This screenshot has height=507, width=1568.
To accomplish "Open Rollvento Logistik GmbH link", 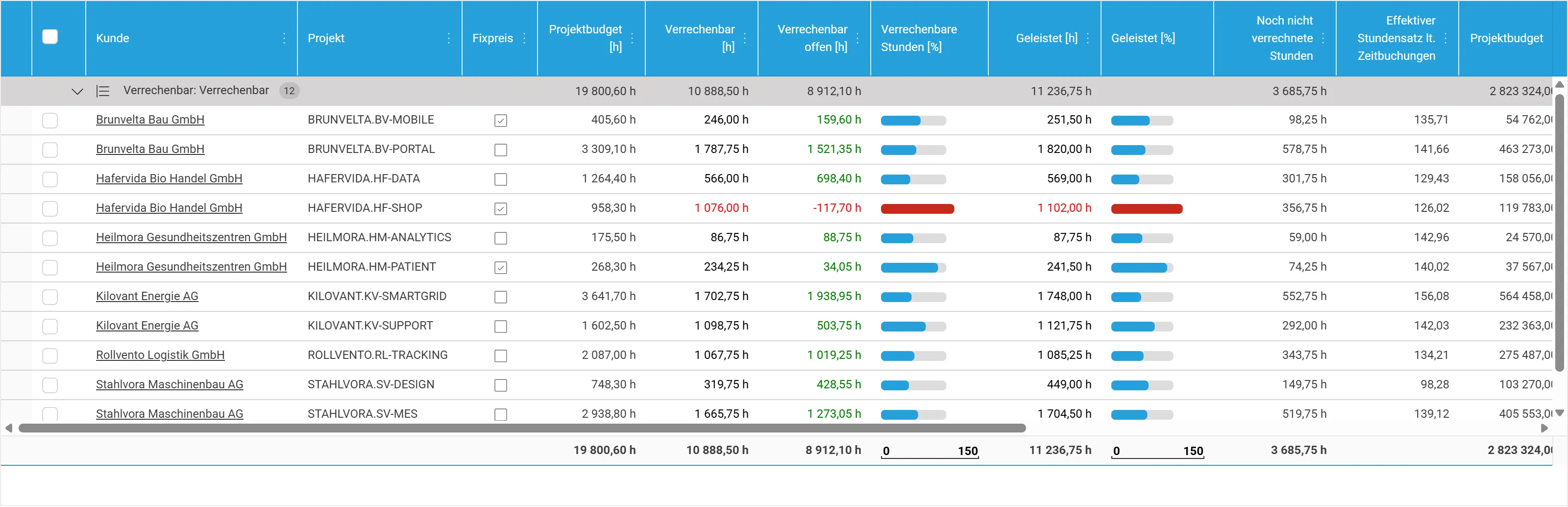I will (160, 355).
